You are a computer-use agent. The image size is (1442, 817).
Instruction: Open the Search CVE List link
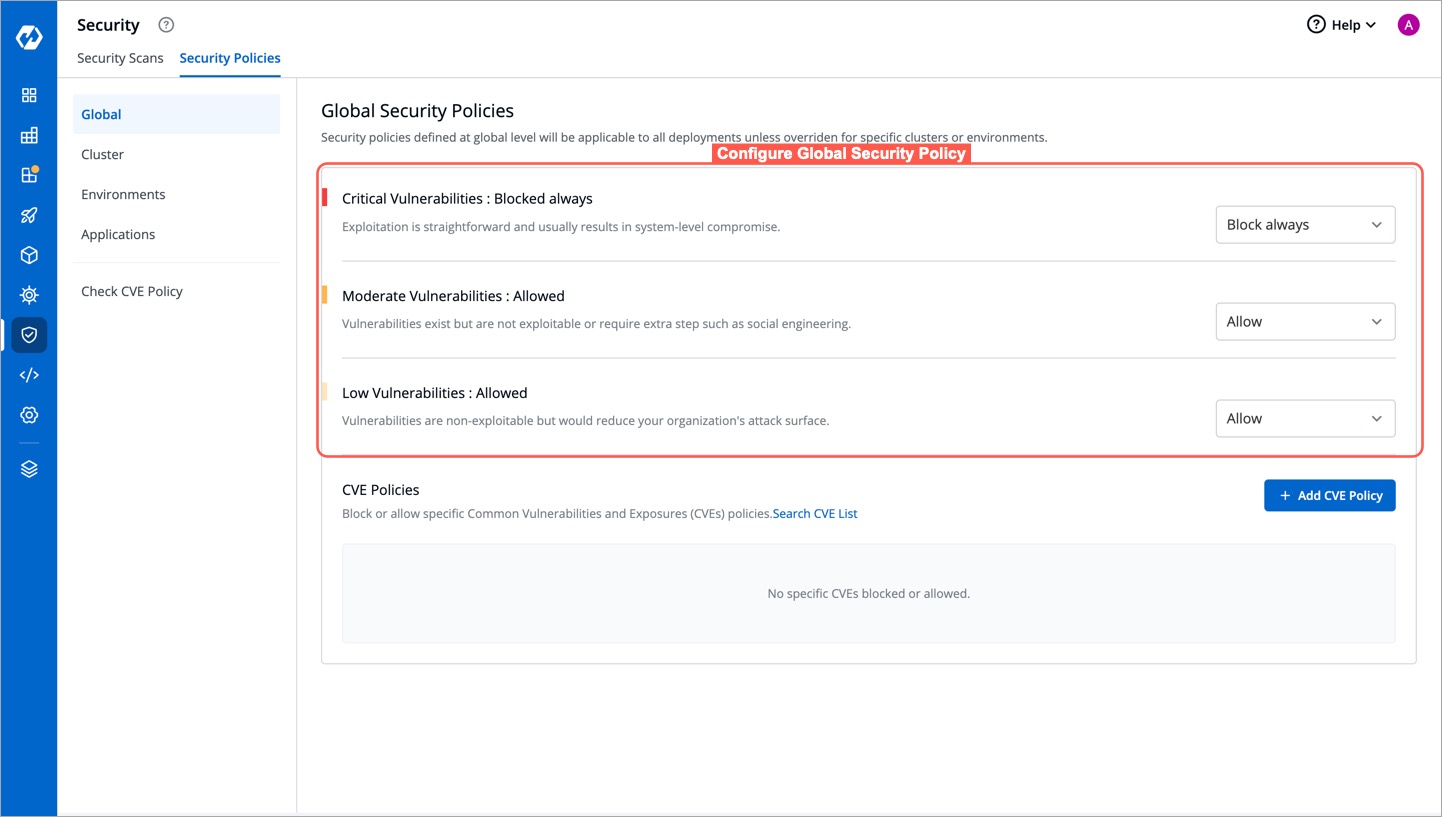pyautogui.click(x=814, y=513)
